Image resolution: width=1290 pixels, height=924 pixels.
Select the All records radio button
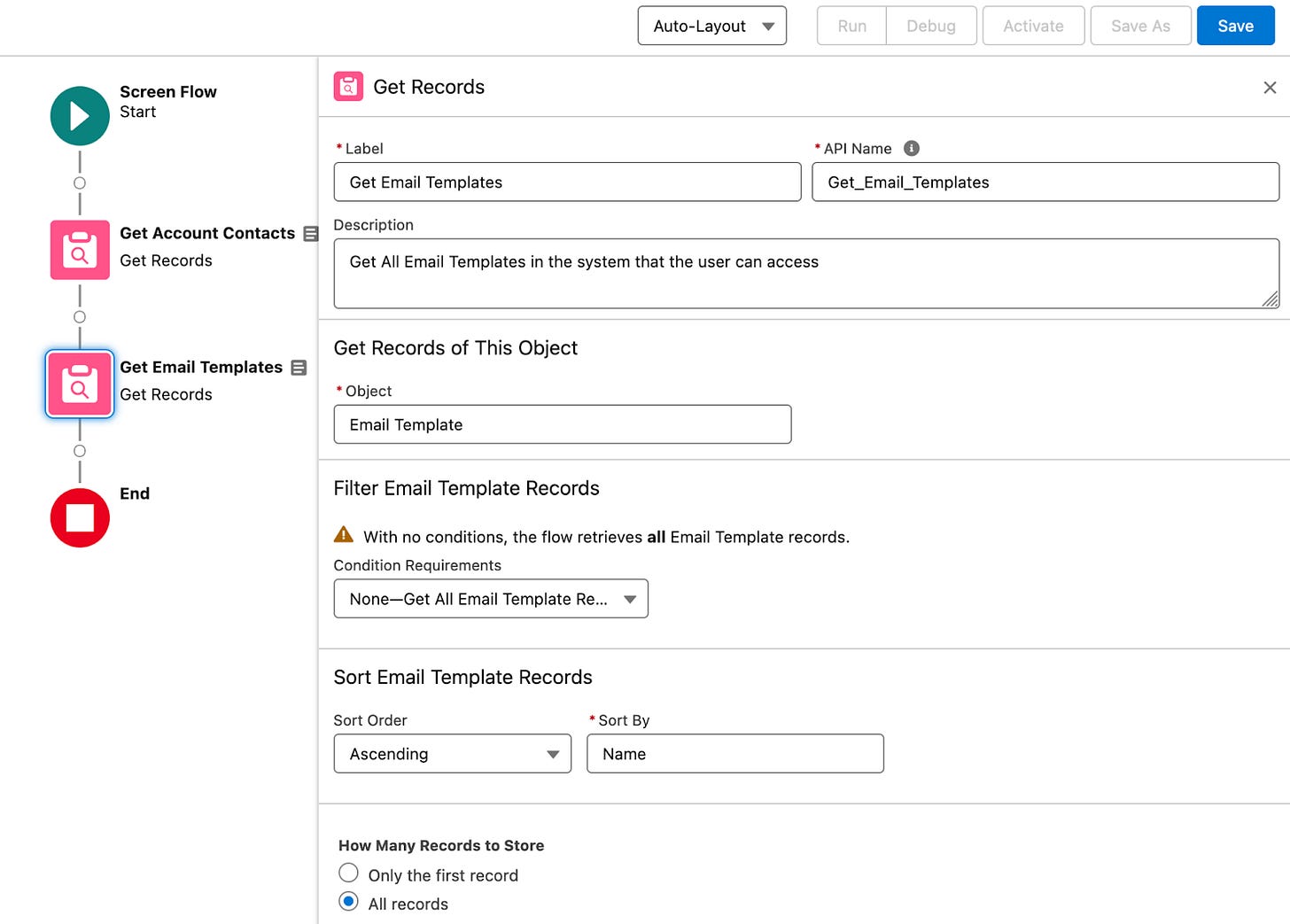tap(349, 902)
